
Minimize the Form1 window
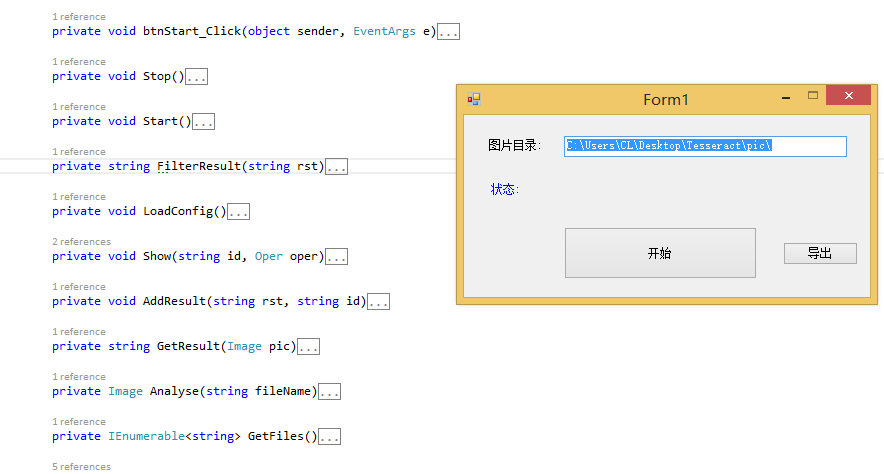point(786,98)
